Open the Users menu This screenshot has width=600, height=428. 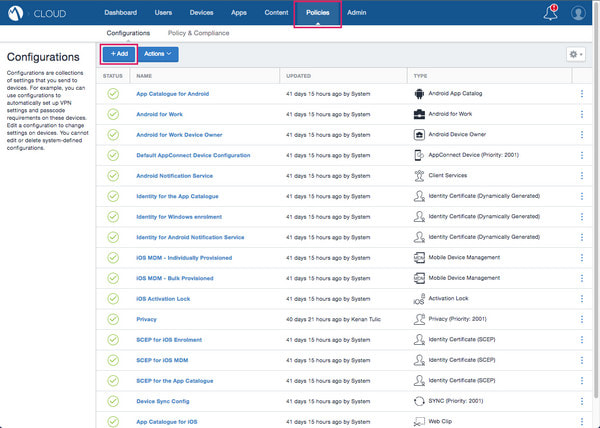(163, 13)
